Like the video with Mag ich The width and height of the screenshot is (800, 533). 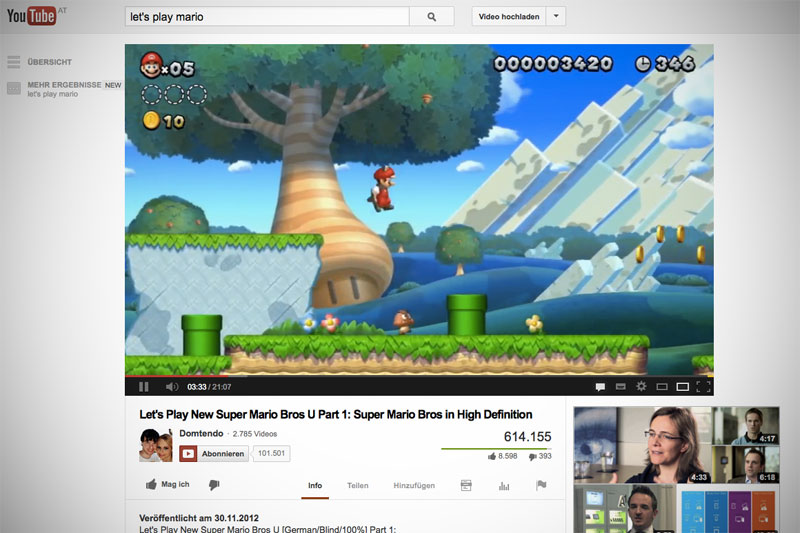(167, 484)
